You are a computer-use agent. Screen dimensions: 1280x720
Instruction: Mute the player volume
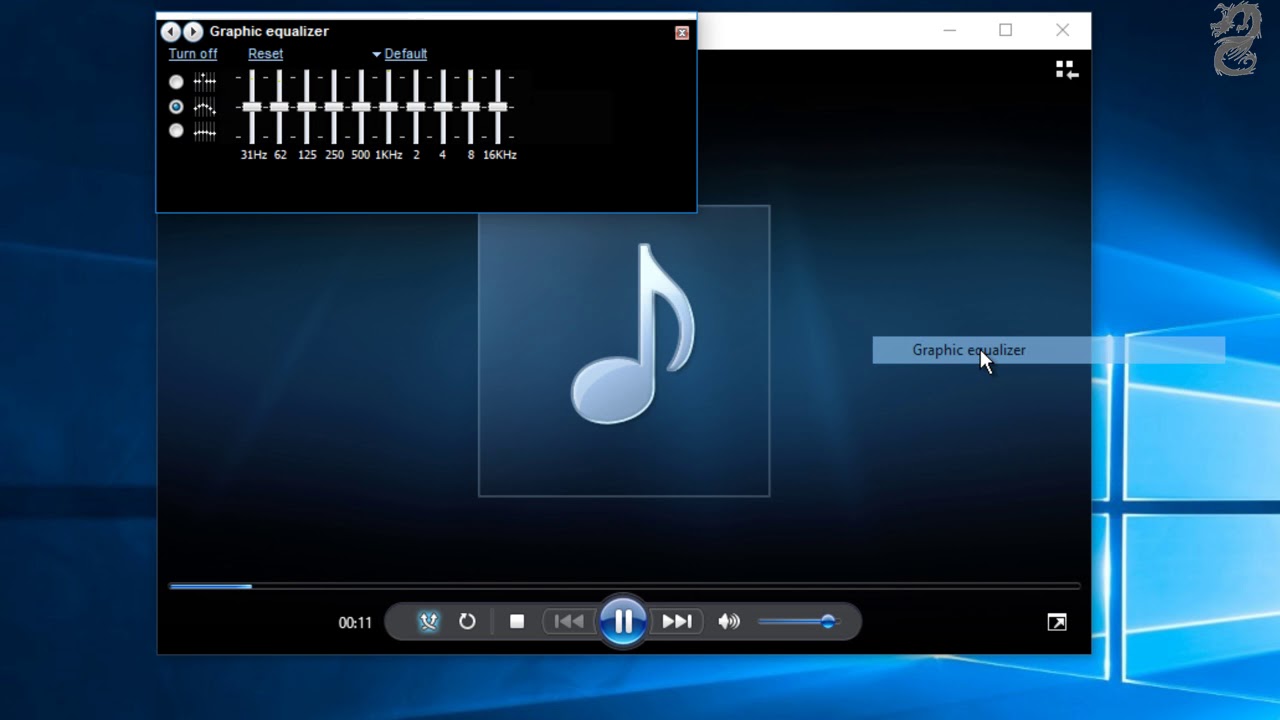[x=729, y=622]
